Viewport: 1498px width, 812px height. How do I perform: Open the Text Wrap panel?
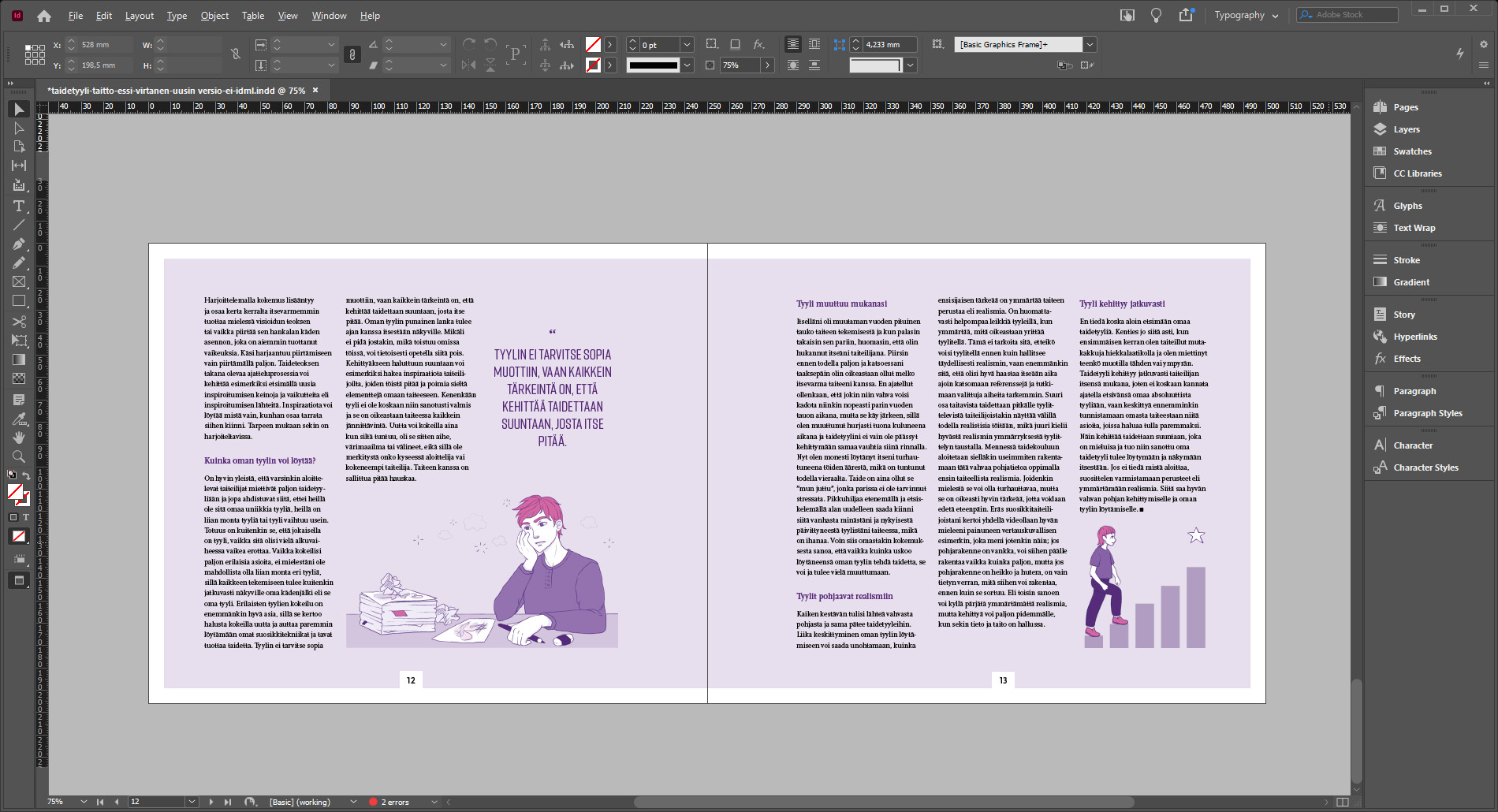click(x=1414, y=228)
